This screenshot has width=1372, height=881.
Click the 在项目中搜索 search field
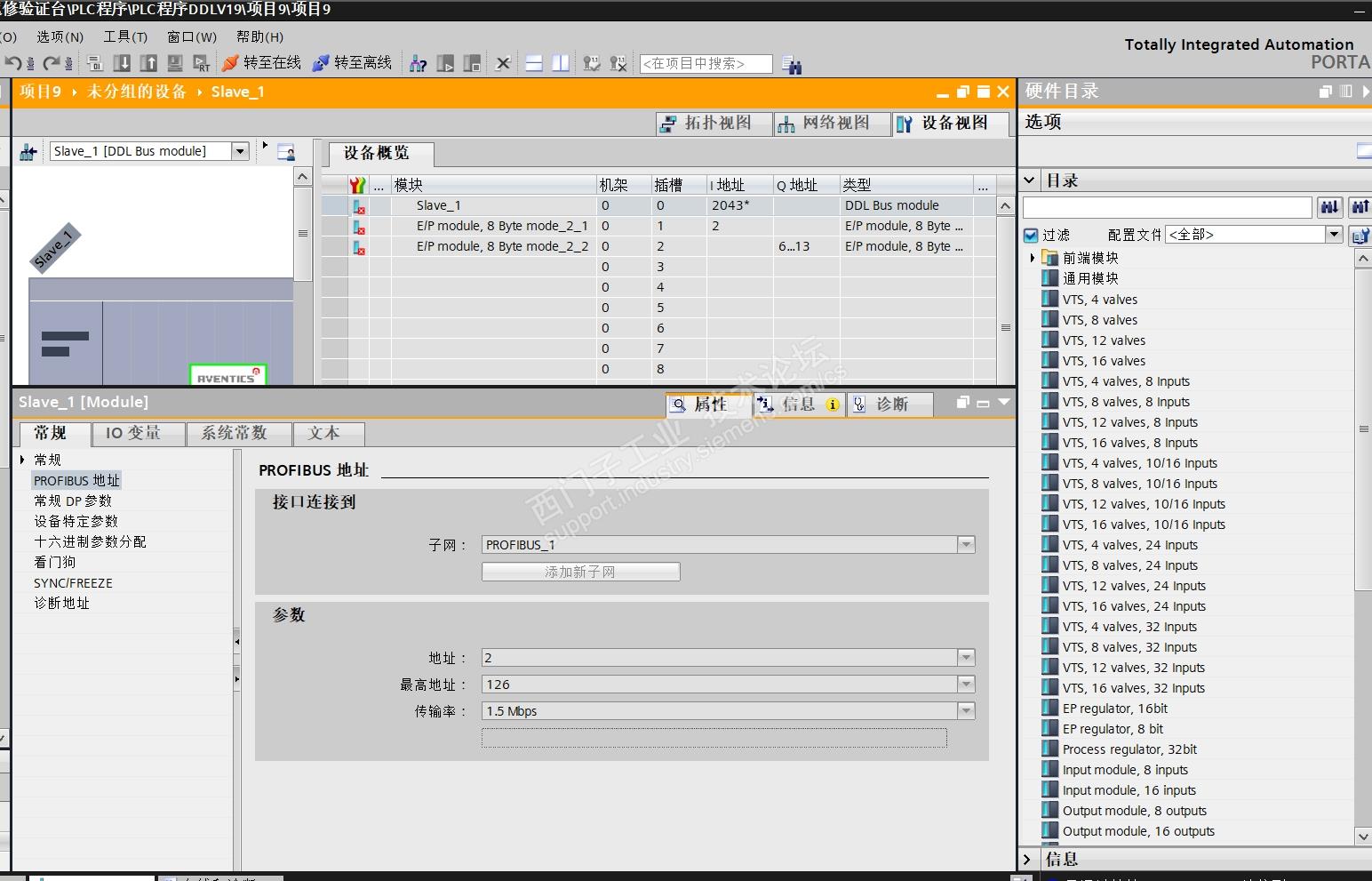pyautogui.click(x=706, y=64)
